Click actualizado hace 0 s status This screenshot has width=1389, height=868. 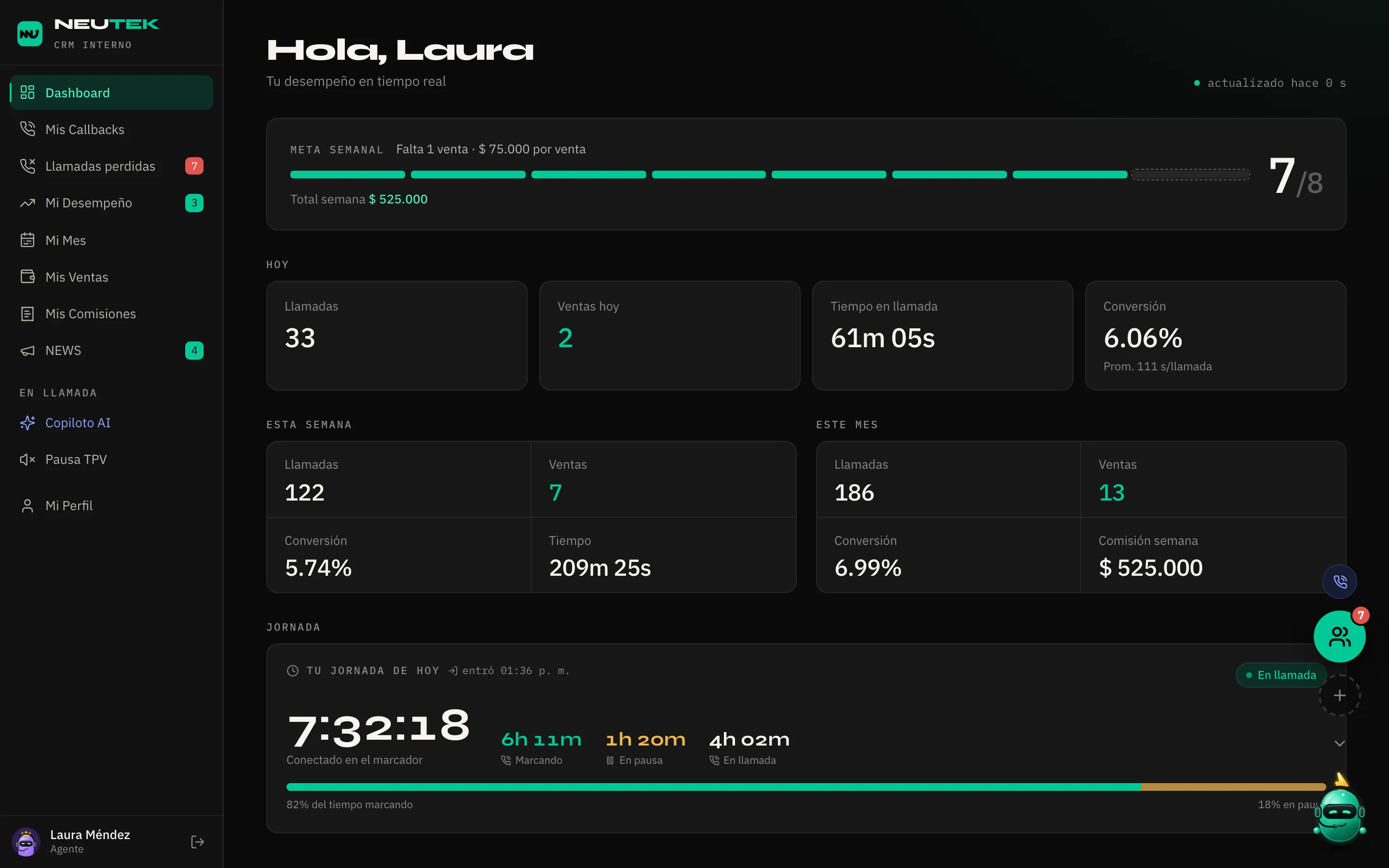(x=1270, y=83)
